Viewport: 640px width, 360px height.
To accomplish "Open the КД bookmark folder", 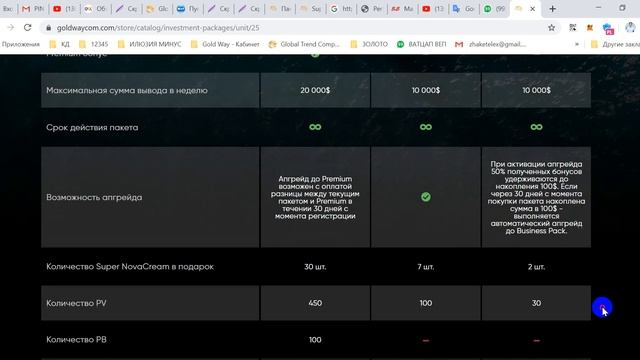I will pos(60,44).
